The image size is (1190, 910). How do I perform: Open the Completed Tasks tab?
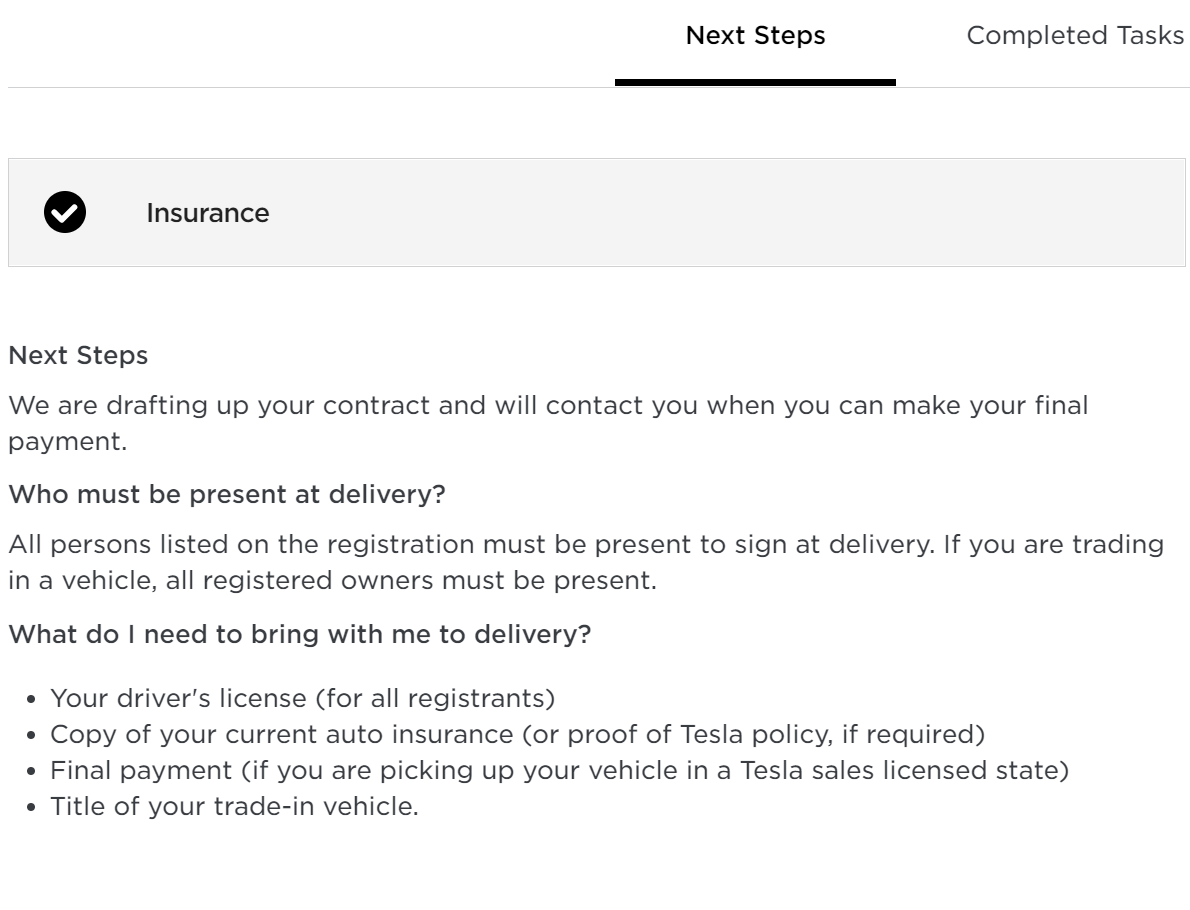click(x=1075, y=36)
